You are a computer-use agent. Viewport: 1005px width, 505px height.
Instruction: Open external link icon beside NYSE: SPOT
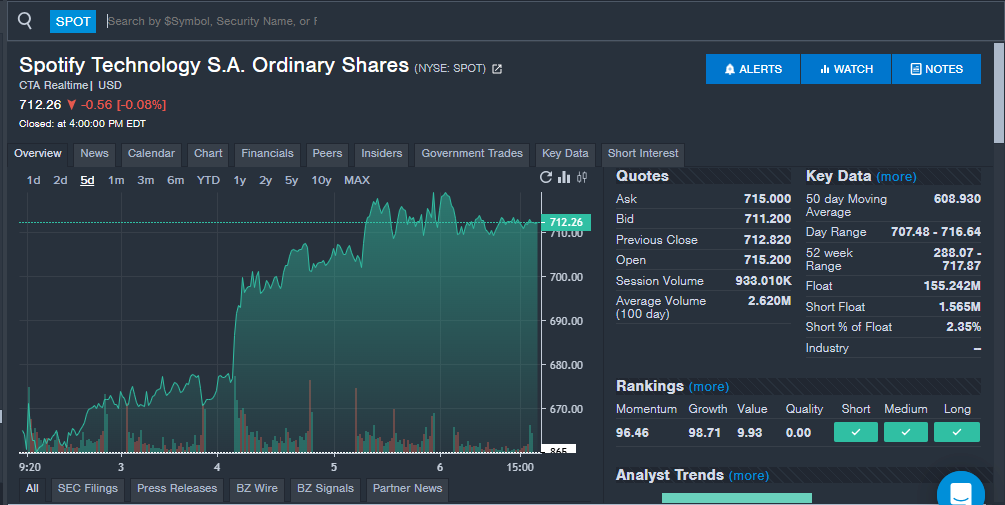pyautogui.click(x=497, y=69)
